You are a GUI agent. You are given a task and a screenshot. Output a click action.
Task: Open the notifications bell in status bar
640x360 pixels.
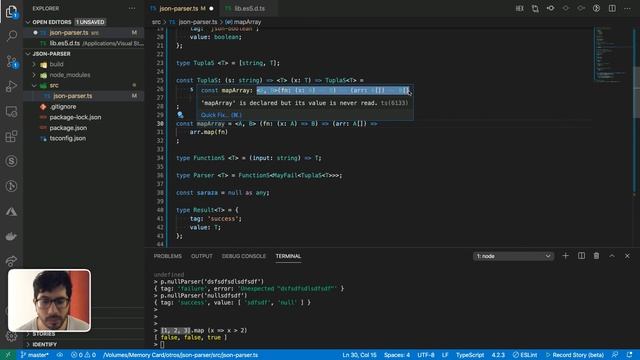pyautogui.click(x=629, y=355)
